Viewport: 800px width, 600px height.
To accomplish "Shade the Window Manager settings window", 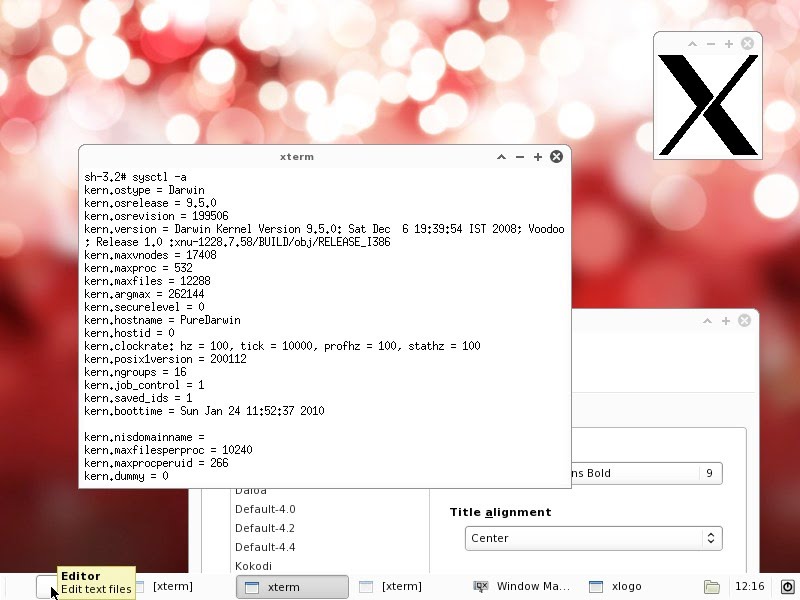I will (x=707, y=321).
